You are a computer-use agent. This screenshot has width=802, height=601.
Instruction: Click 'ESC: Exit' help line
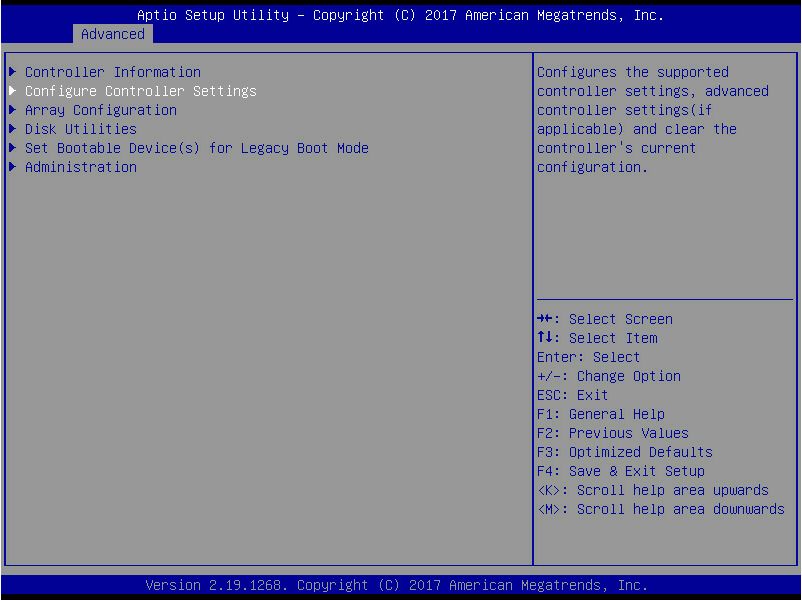(x=572, y=395)
